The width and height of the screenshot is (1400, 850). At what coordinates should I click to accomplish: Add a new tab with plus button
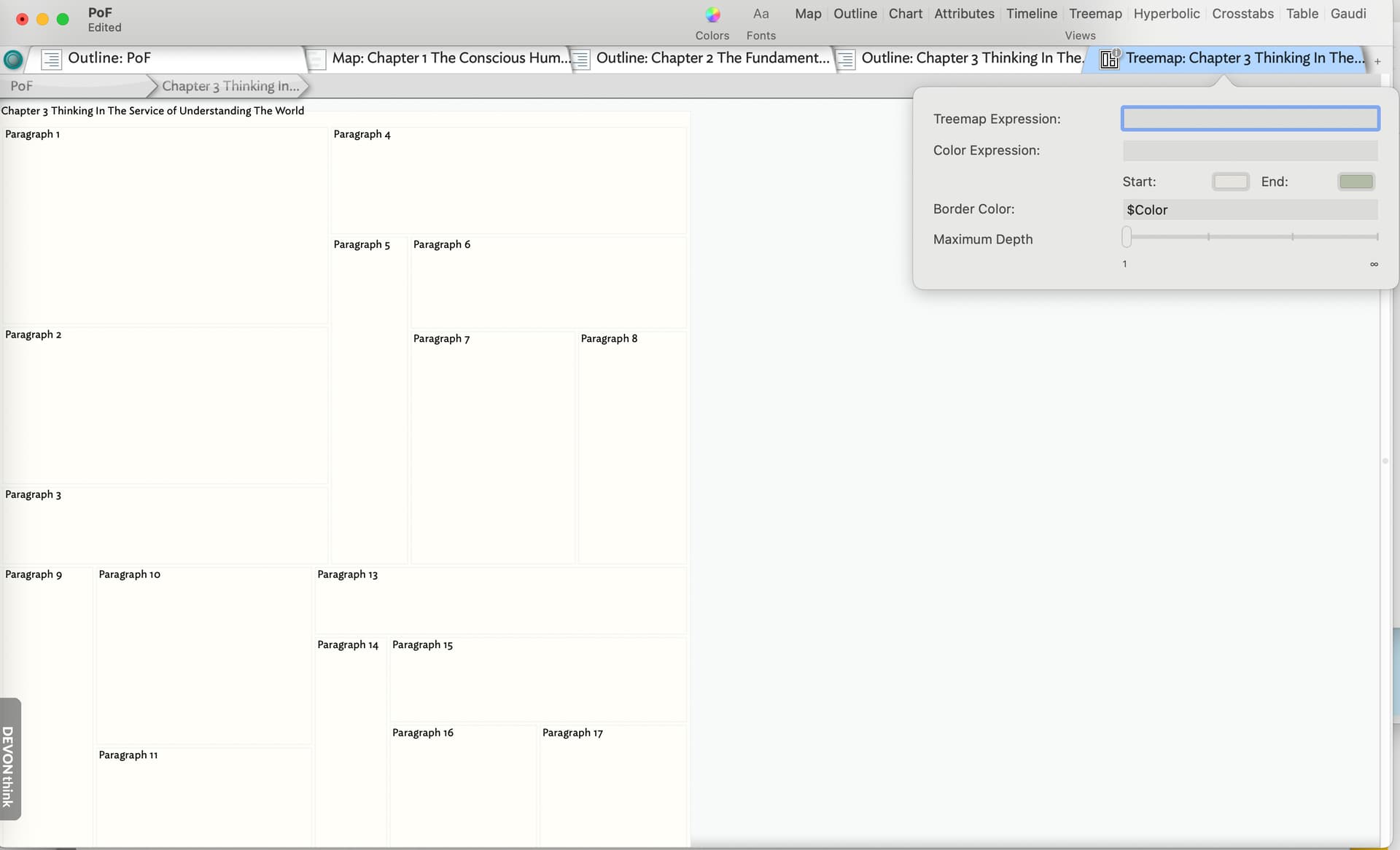pos(1377,62)
